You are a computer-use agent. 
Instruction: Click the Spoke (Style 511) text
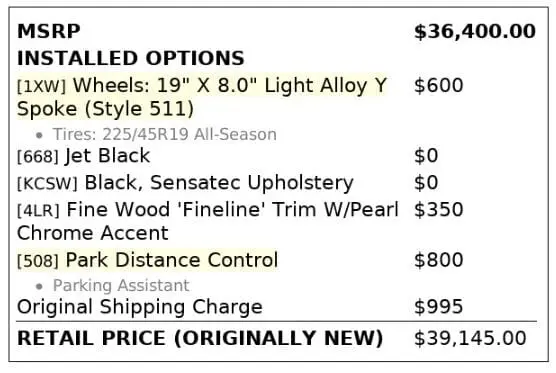click(x=105, y=108)
